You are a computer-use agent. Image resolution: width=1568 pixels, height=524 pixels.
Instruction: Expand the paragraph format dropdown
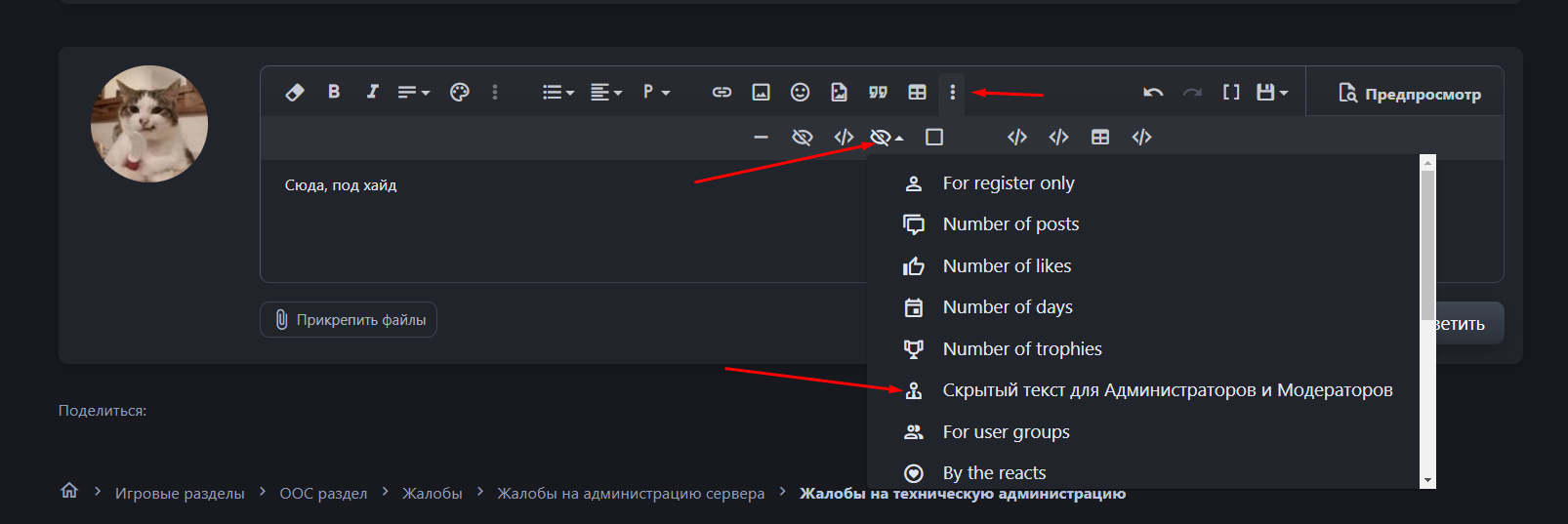(x=656, y=92)
